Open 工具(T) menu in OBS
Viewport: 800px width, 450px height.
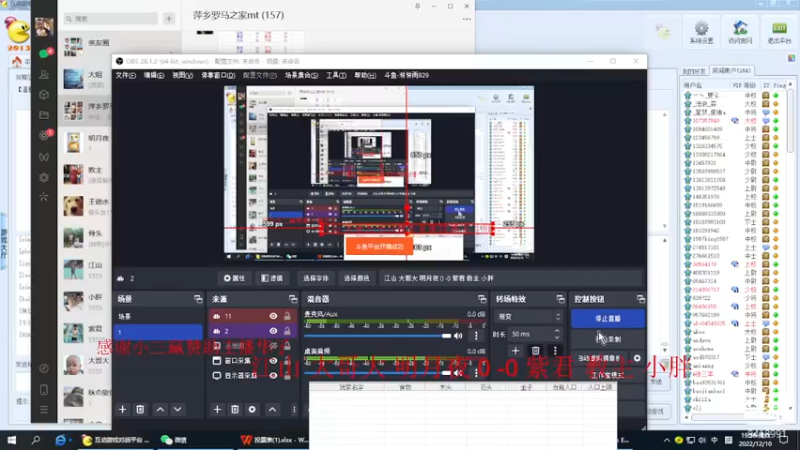tap(336, 76)
